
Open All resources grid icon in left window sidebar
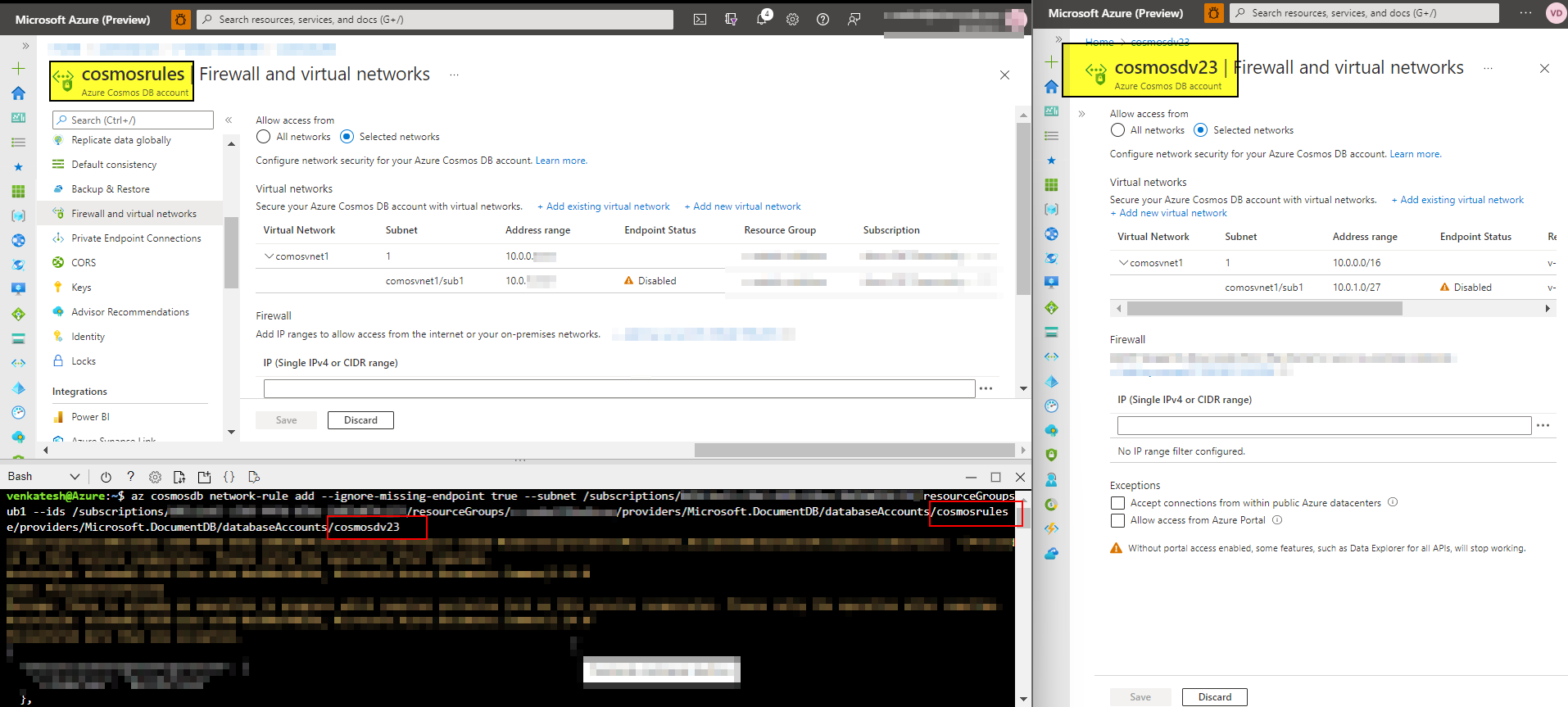[x=18, y=192]
